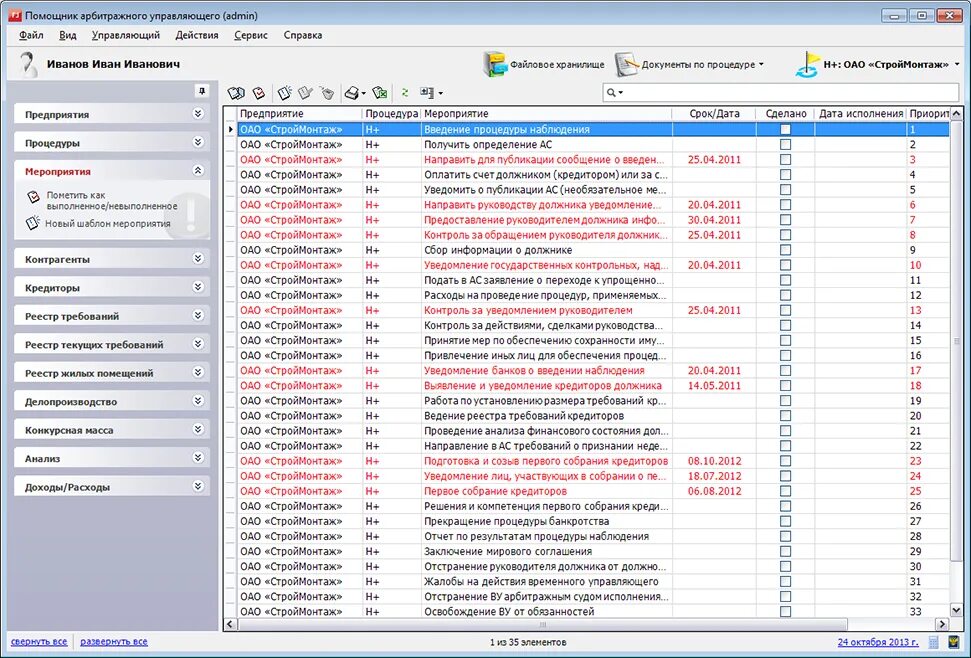Click the calculator icon in status bar
The width and height of the screenshot is (971, 658).
click(933, 642)
